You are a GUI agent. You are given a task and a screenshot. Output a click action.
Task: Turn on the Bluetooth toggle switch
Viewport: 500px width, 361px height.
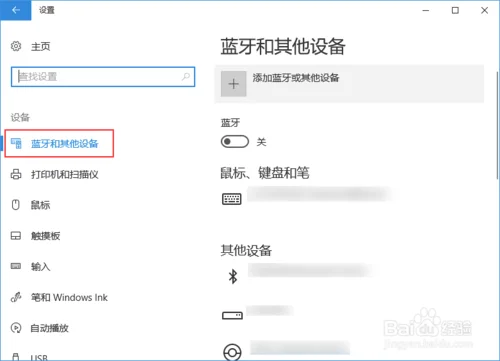click(x=235, y=142)
